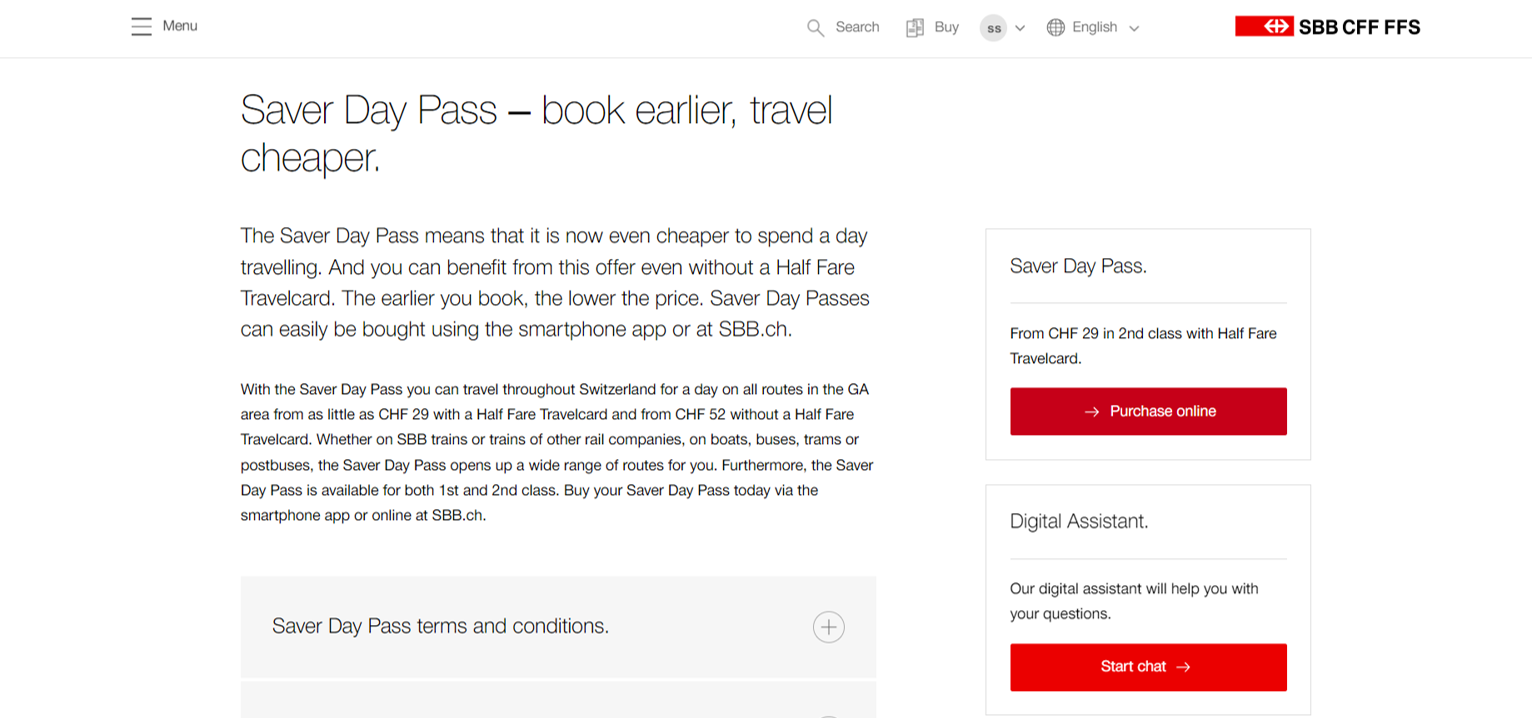Click the Purchase online button
The width and height of the screenshot is (1532, 718).
(x=1148, y=411)
